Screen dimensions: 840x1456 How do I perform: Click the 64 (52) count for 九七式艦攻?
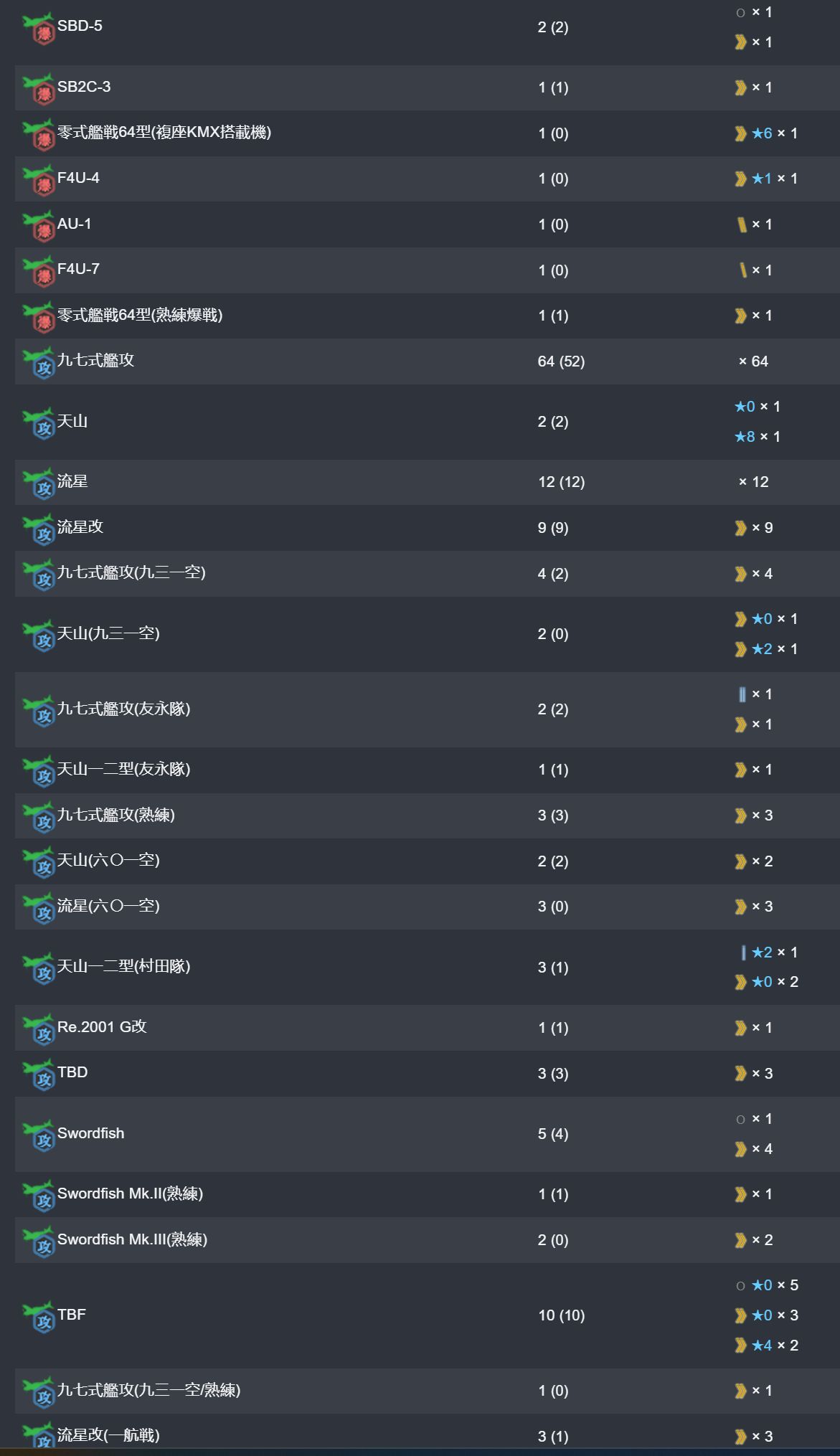pyautogui.click(x=561, y=361)
